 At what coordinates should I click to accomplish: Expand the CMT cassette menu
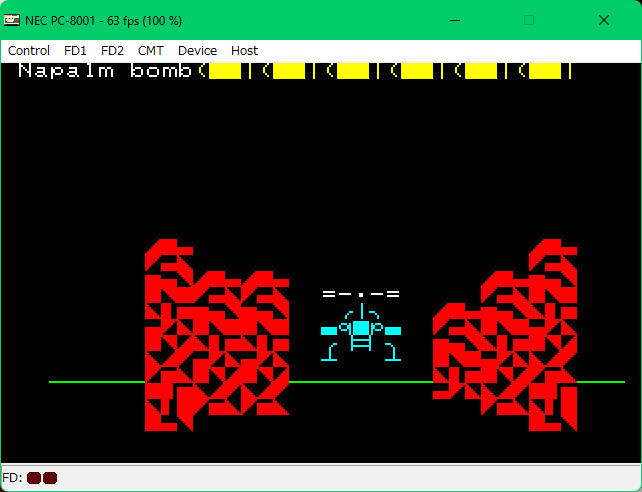[x=151, y=50]
